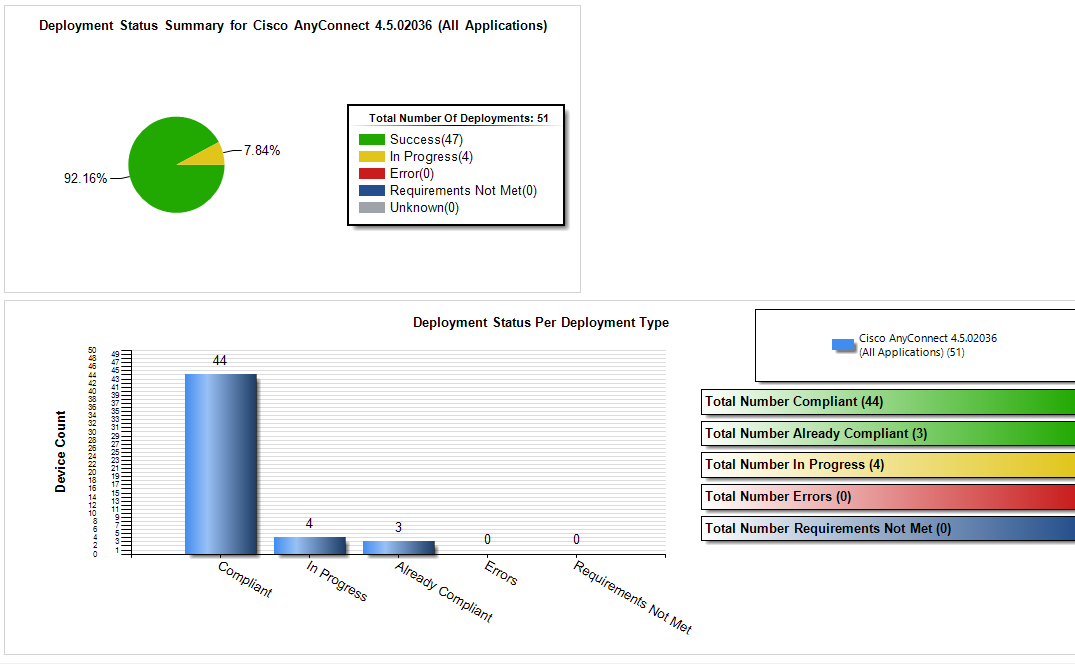The width and height of the screenshot is (1075, 664).
Task: Click the Total Number Of Deployments: 51 header
Action: (x=459, y=118)
